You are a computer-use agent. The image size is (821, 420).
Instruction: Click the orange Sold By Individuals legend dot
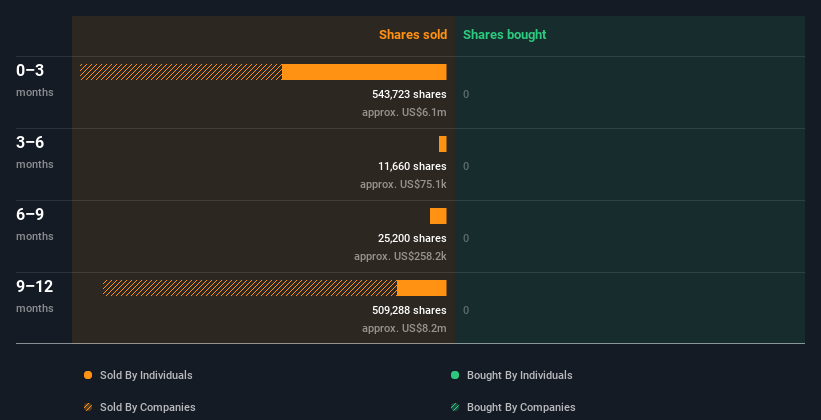point(88,376)
